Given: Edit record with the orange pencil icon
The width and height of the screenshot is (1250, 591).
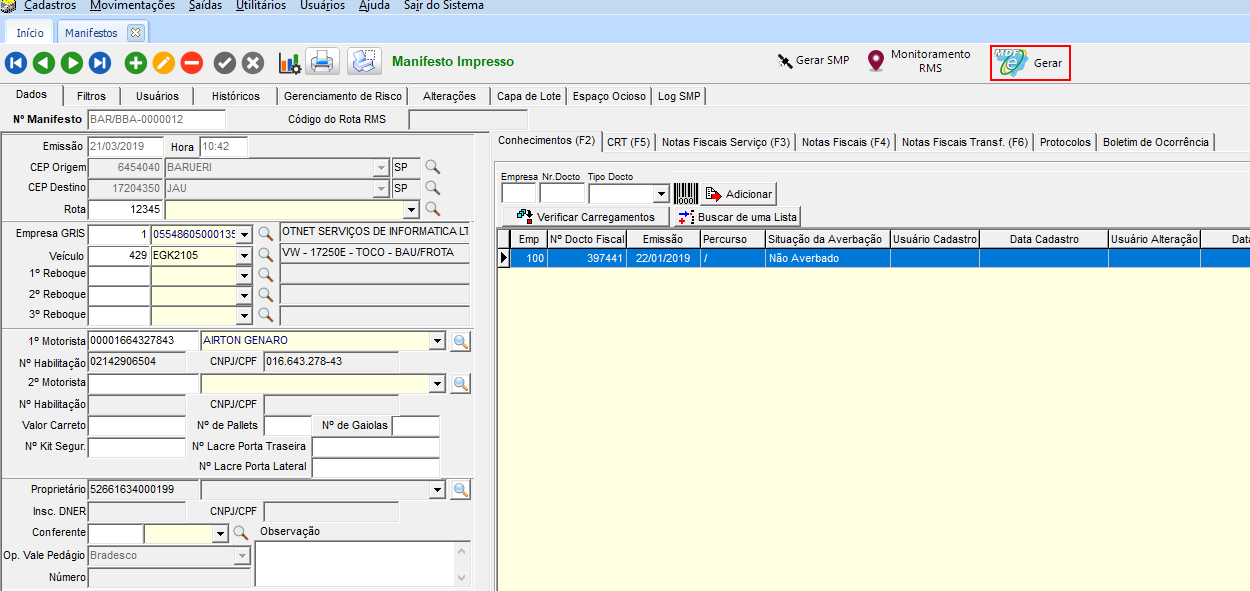Looking at the screenshot, I should [x=164, y=63].
